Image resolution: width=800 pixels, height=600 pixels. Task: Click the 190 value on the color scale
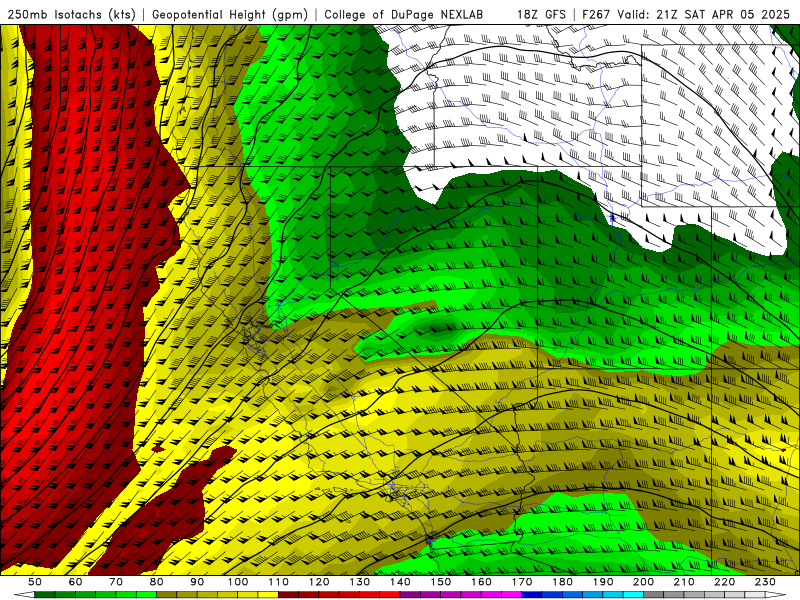pyautogui.click(x=603, y=582)
